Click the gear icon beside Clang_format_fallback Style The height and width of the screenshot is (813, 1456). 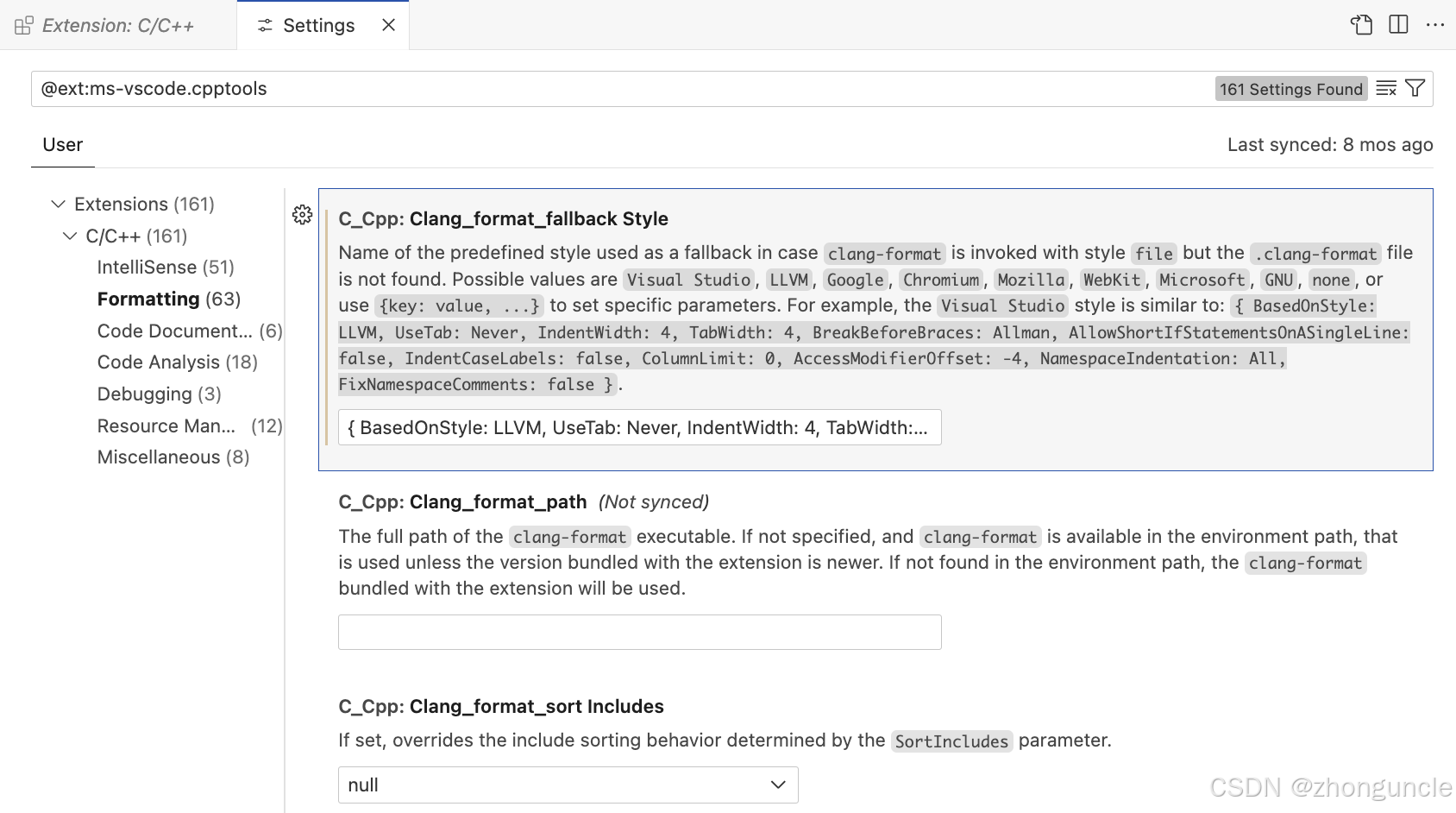[302, 216]
